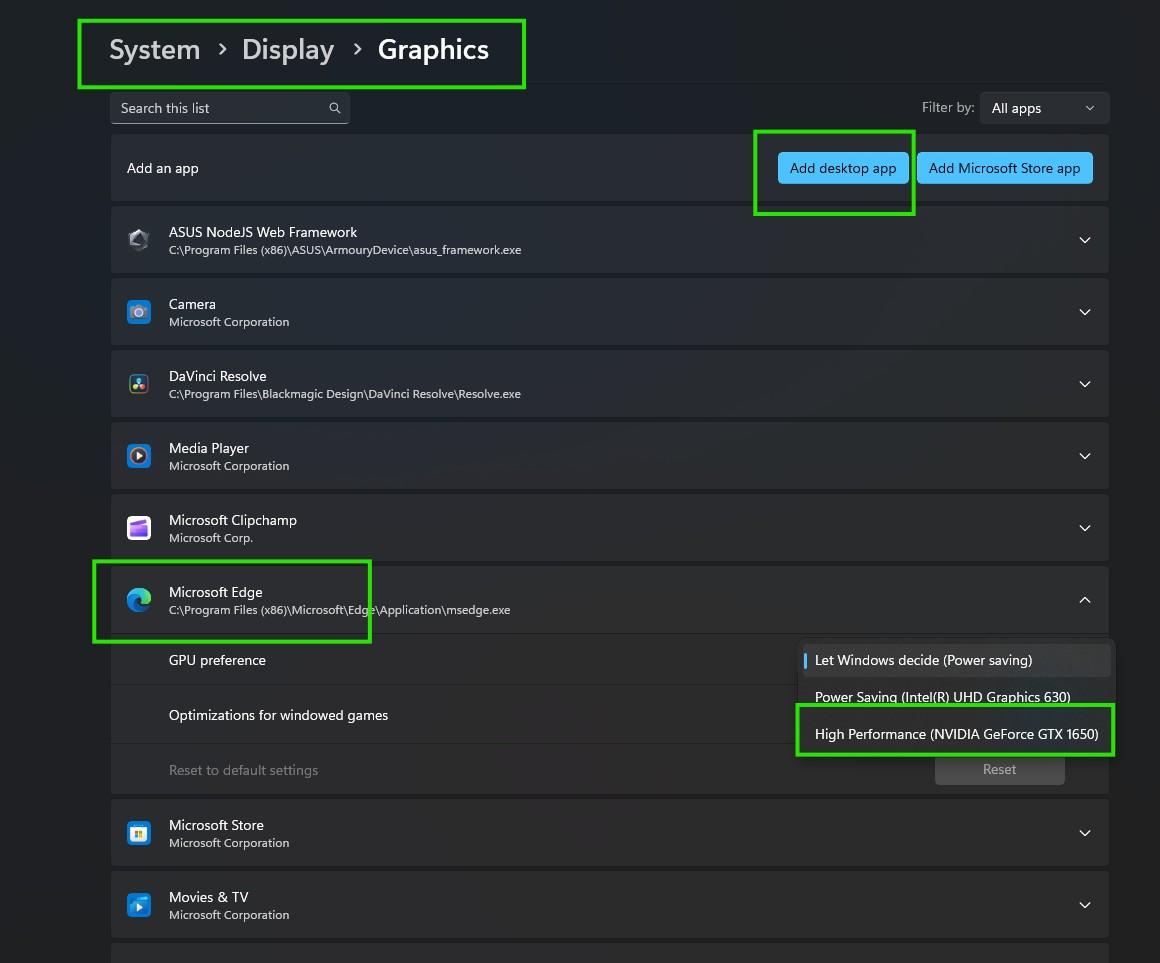Click the Media Player app icon
The height and width of the screenshot is (963, 1160).
(139, 456)
